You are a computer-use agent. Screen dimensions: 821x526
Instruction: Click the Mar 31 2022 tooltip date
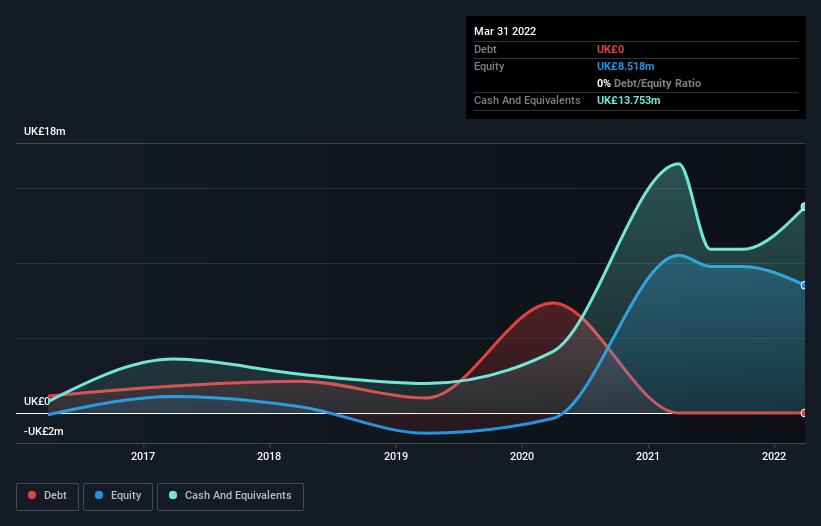click(505, 31)
